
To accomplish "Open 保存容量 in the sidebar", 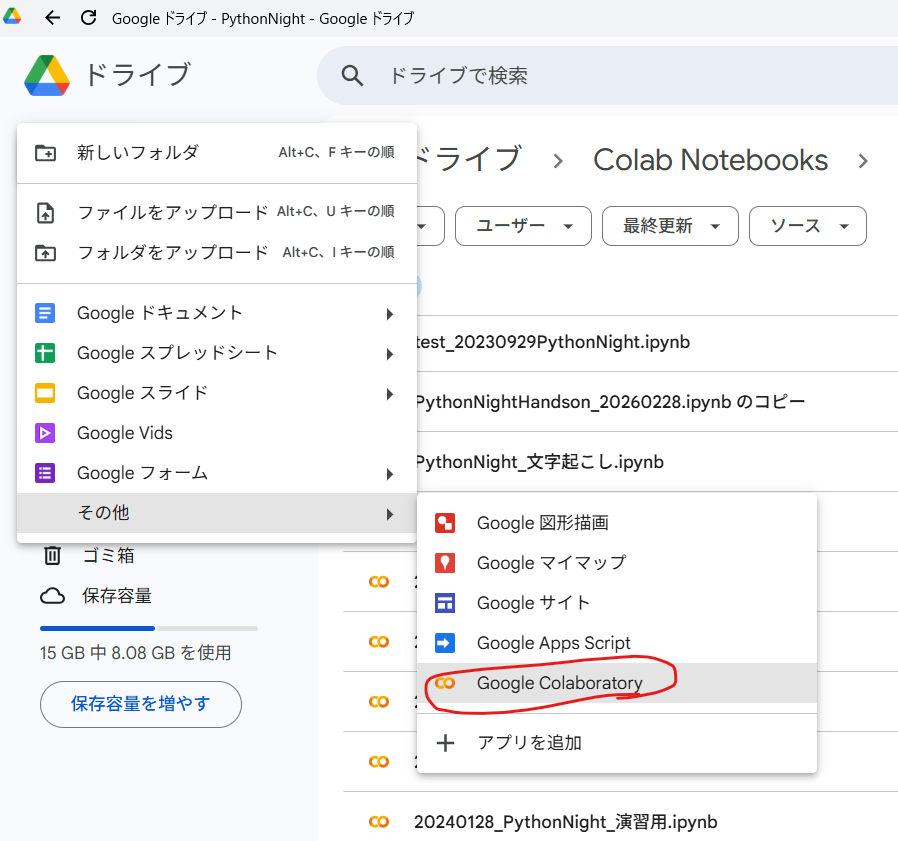I will (117, 596).
